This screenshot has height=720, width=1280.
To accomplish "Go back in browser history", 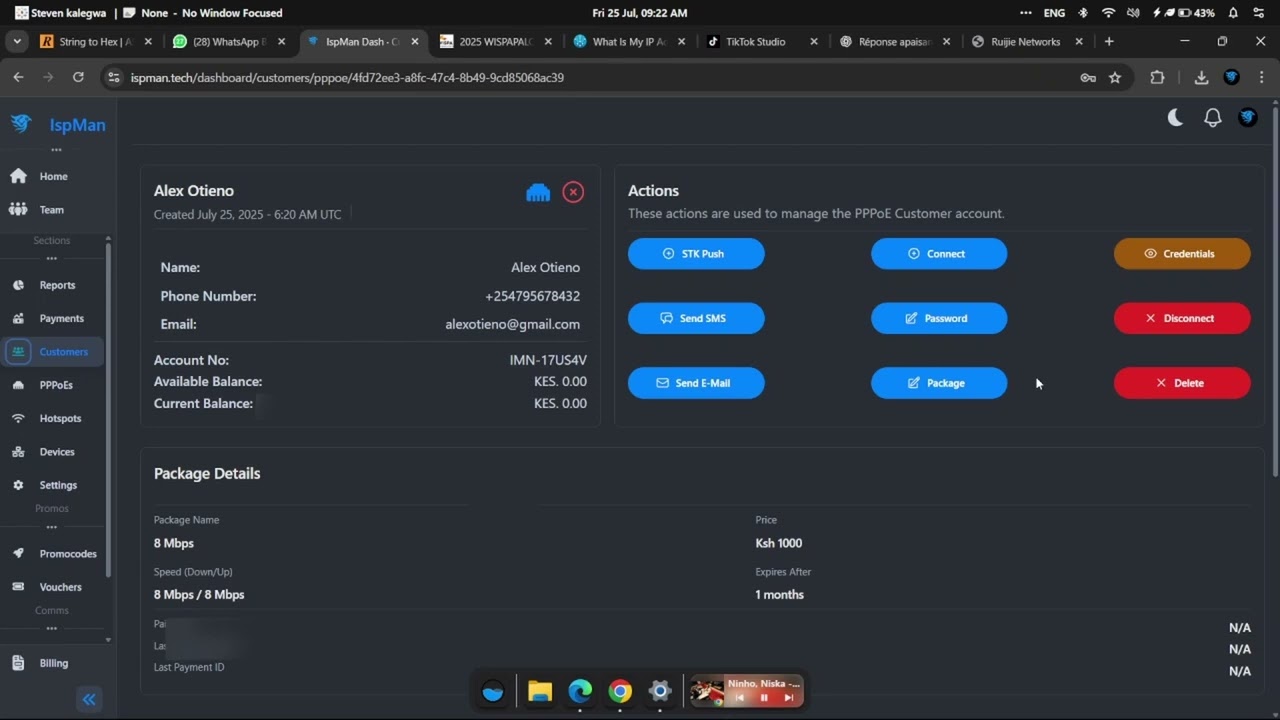I will click(x=18, y=77).
